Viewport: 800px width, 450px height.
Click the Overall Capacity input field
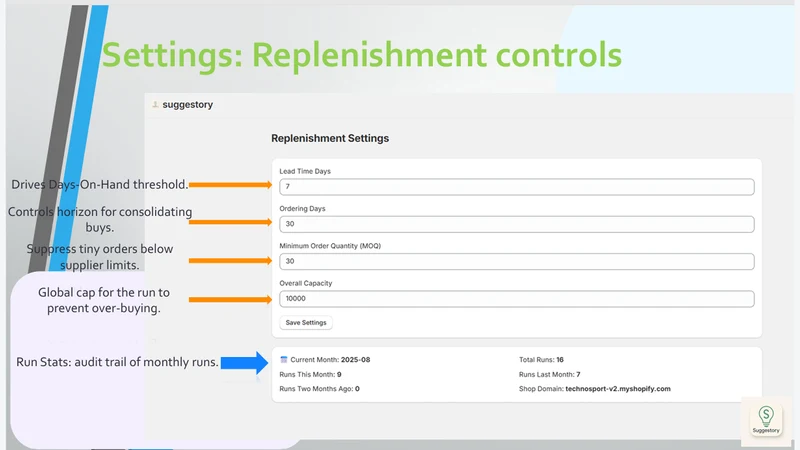[516, 298]
